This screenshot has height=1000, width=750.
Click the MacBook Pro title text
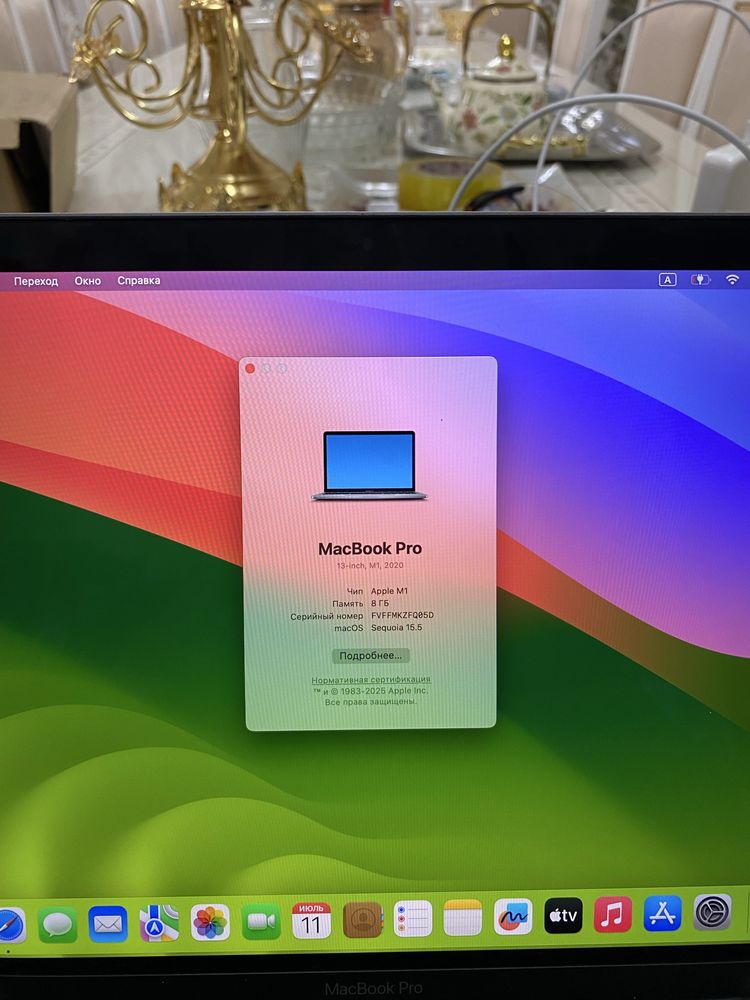[x=370, y=548]
